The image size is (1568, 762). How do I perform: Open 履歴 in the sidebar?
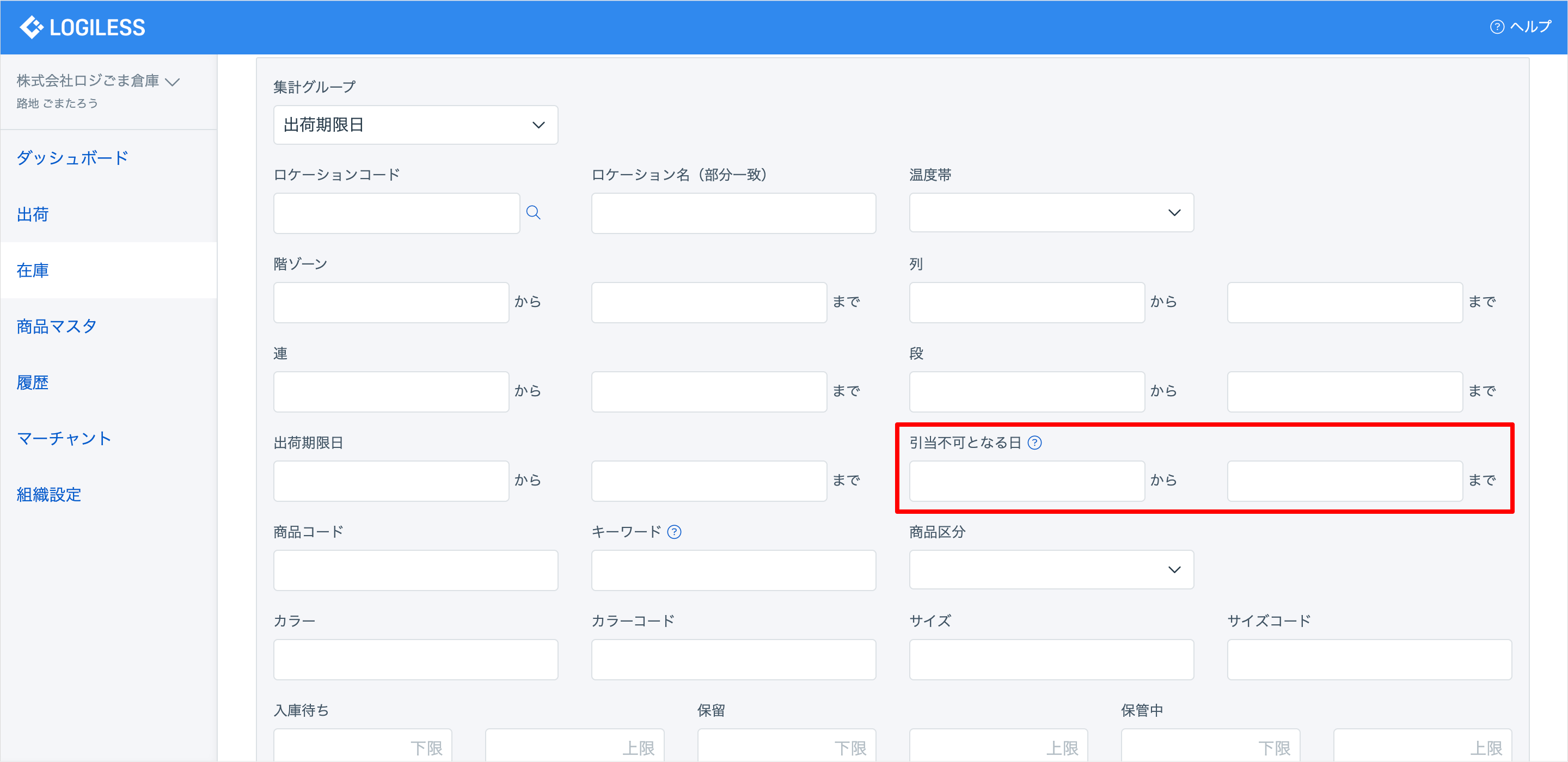tap(33, 382)
